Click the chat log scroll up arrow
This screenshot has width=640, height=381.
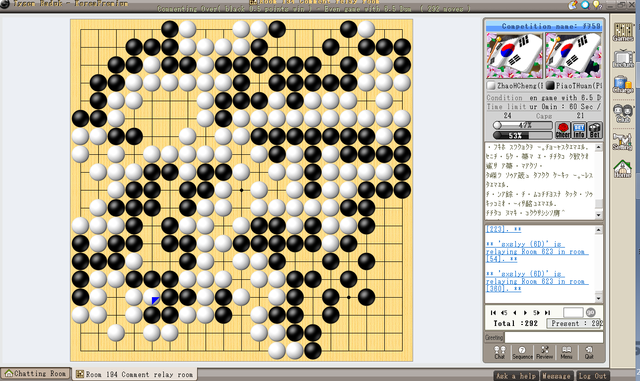click(x=598, y=230)
